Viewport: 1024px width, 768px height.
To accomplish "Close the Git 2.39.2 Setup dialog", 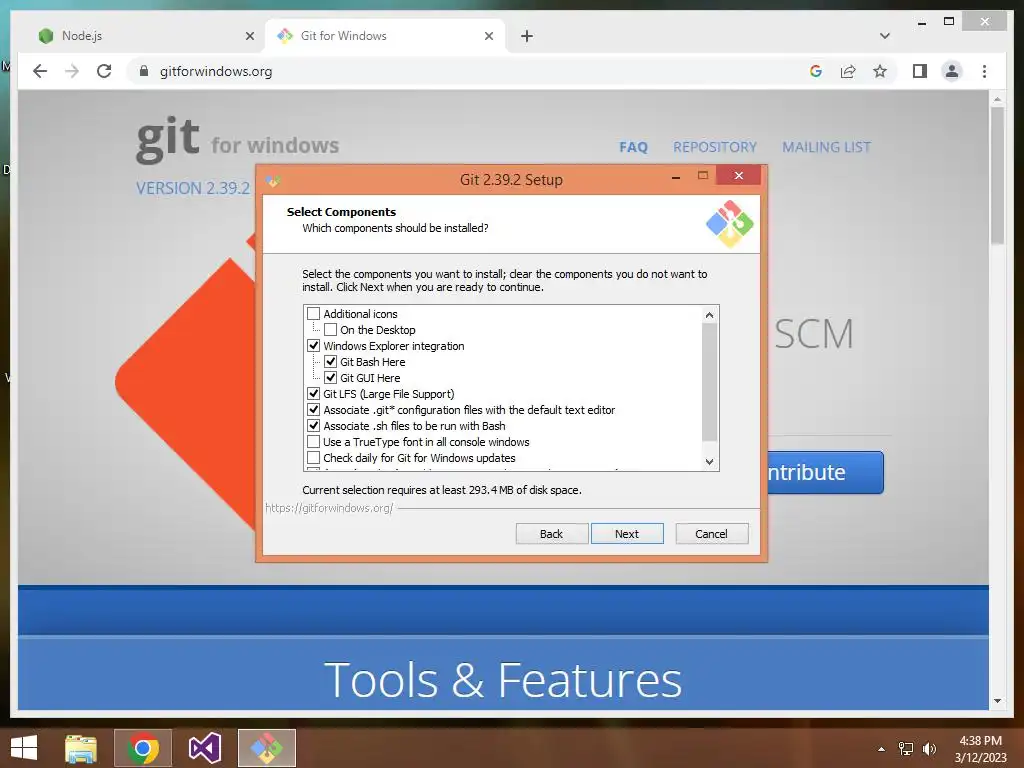I will click(x=739, y=176).
